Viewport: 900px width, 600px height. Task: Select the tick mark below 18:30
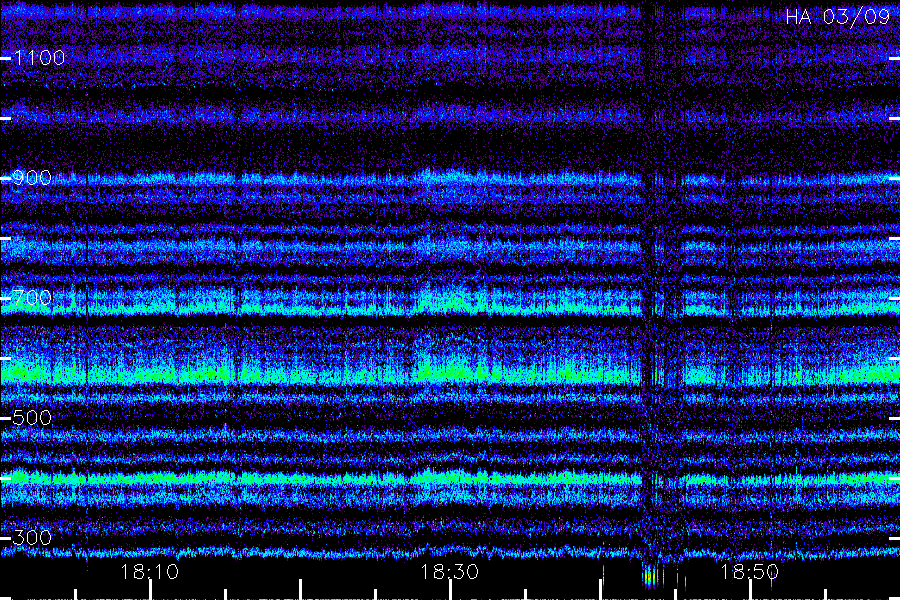[x=450, y=590]
